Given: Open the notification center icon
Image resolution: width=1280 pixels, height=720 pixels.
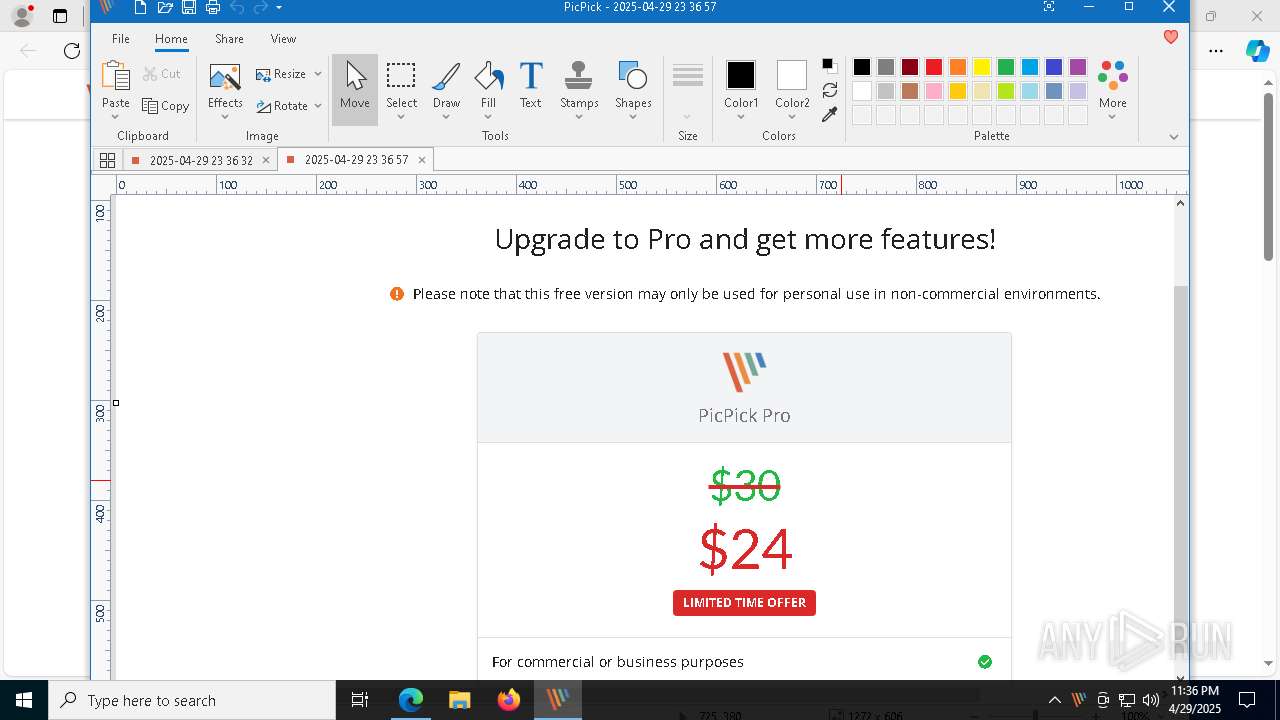Looking at the screenshot, I should coord(1247,700).
